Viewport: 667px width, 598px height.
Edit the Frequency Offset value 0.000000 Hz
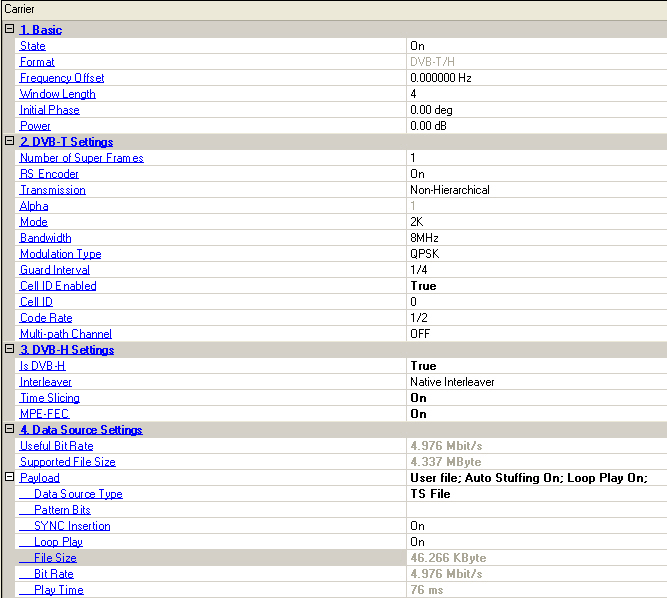[441, 78]
